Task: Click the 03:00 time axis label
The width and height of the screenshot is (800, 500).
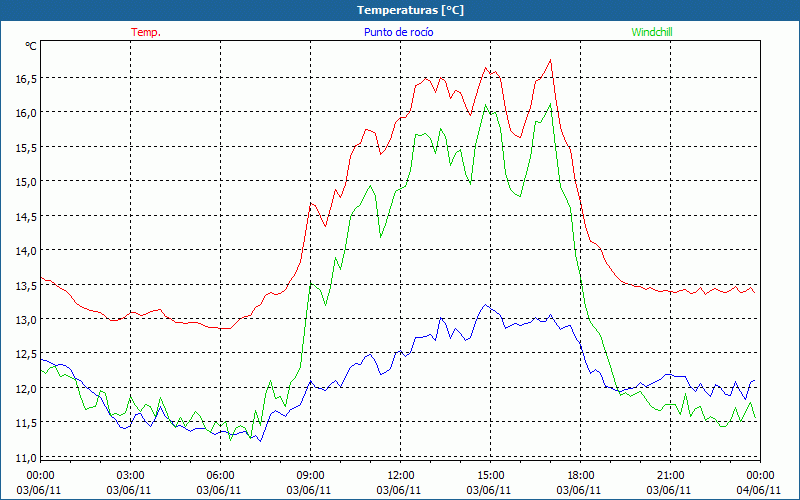Action: tap(131, 475)
